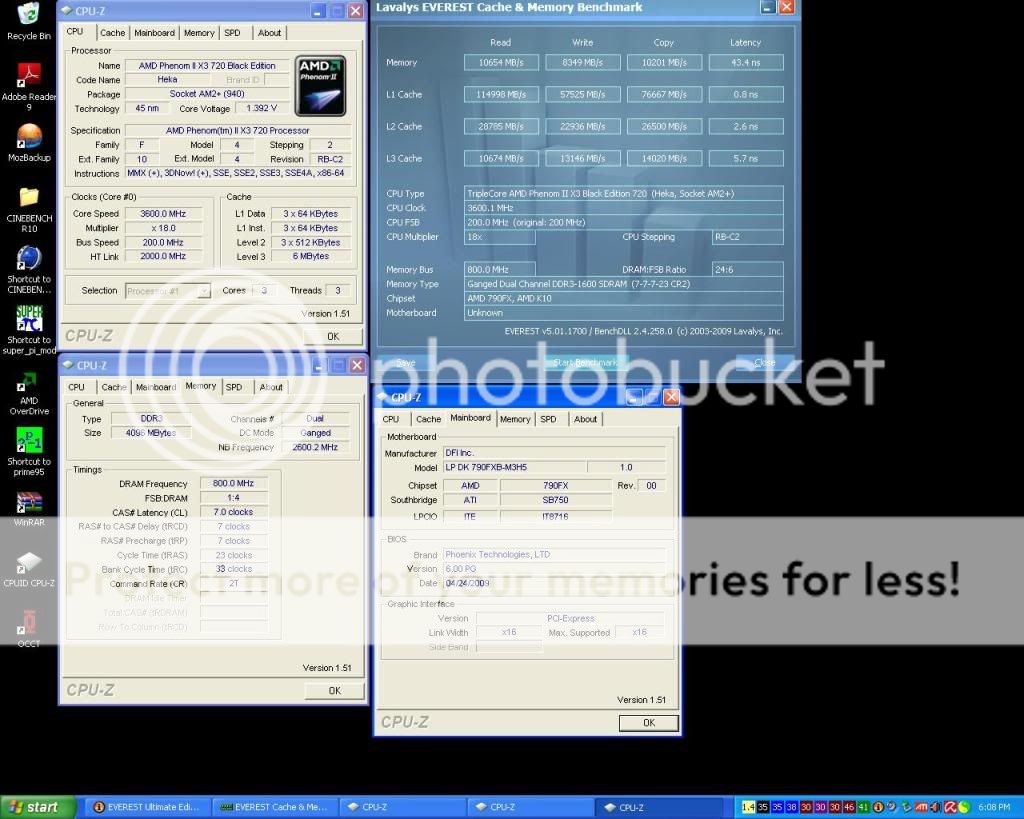Click the yellow 1.4 tray indicator
The height and width of the screenshot is (819, 1024).
(x=748, y=808)
